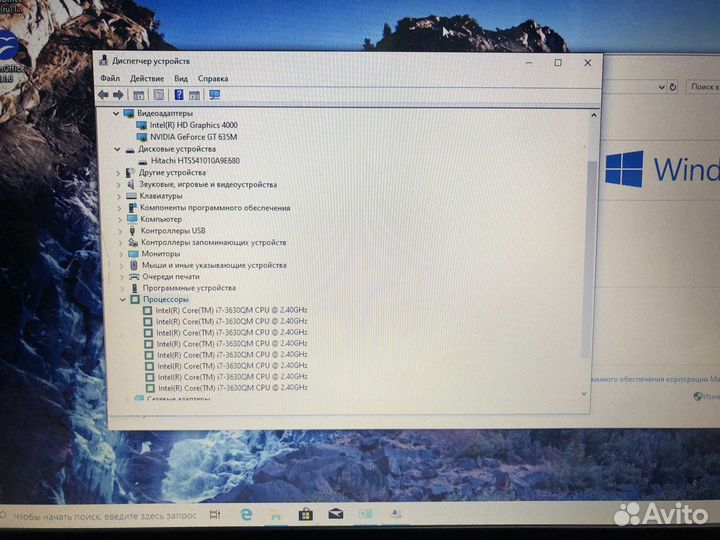This screenshot has width=720, height=540.
Task: Expand Мыши и иные указывающие устройства
Action: 122,265
